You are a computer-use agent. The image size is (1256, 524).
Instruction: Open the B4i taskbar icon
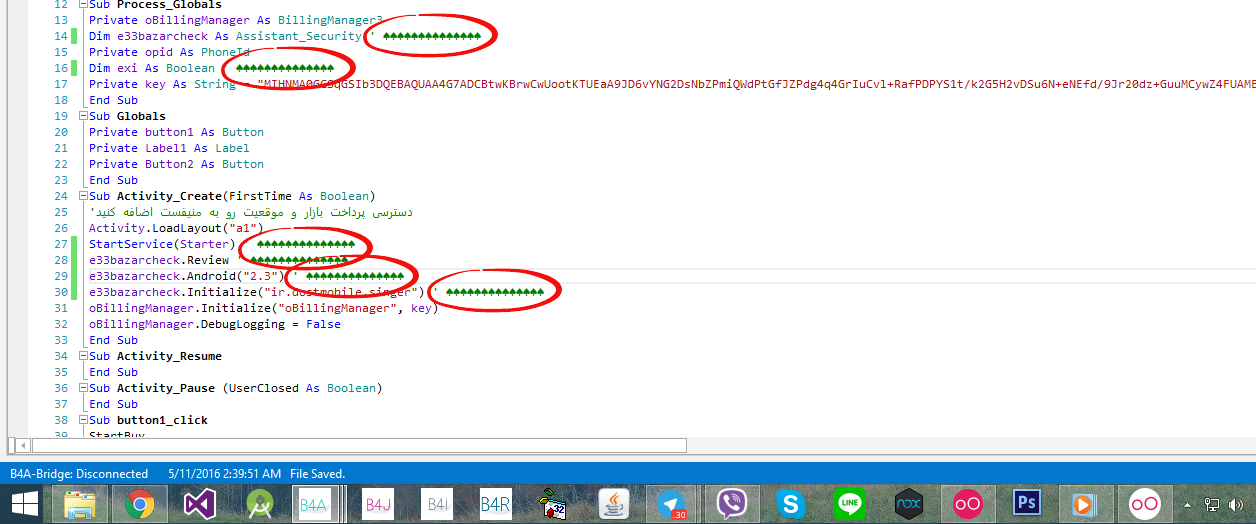[x=438, y=503]
